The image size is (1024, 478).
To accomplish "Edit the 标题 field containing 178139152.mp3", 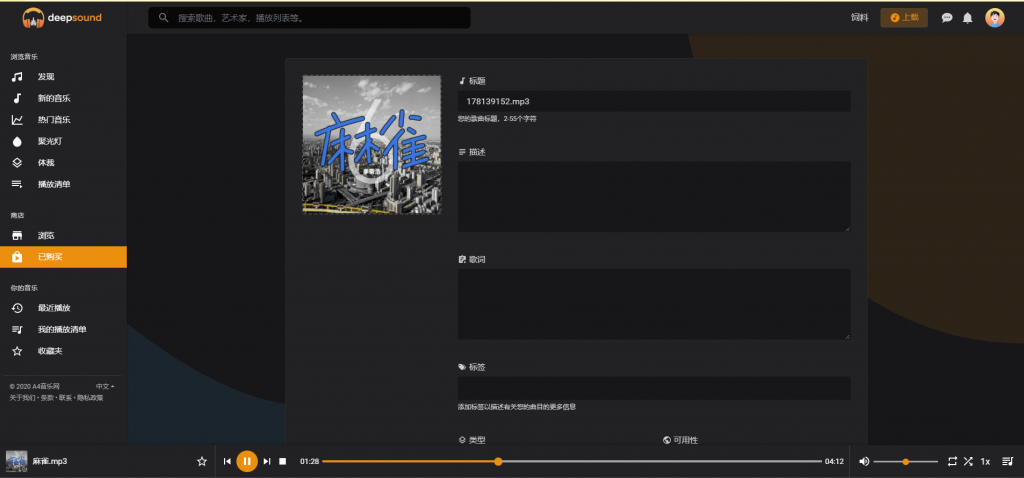I will click(654, 101).
